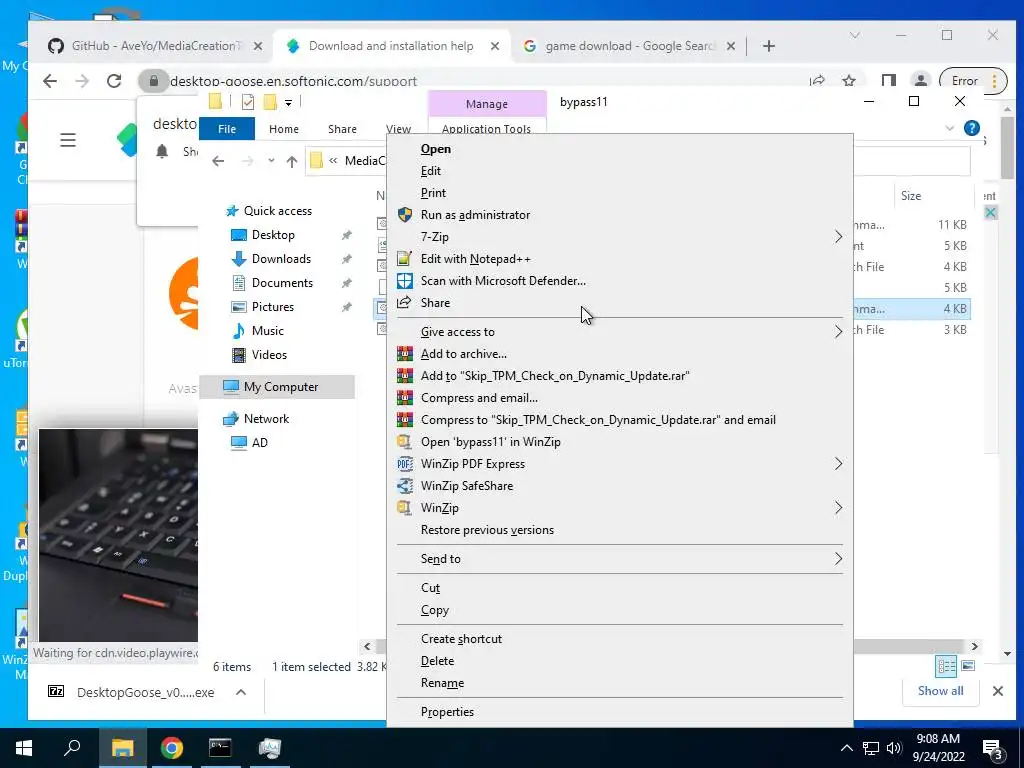Open Softonic hamburger menu

click(68, 140)
